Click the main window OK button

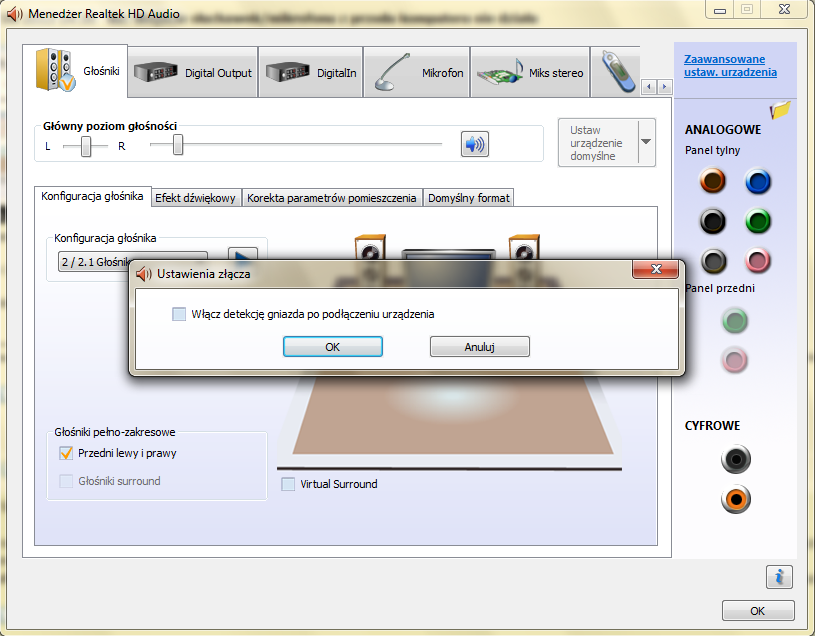click(758, 611)
